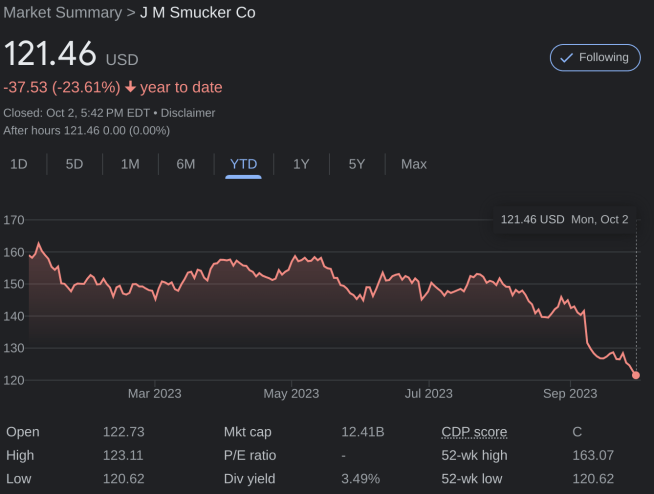Click the P/E ratio label
This screenshot has height=494, width=654.
click(x=250, y=455)
